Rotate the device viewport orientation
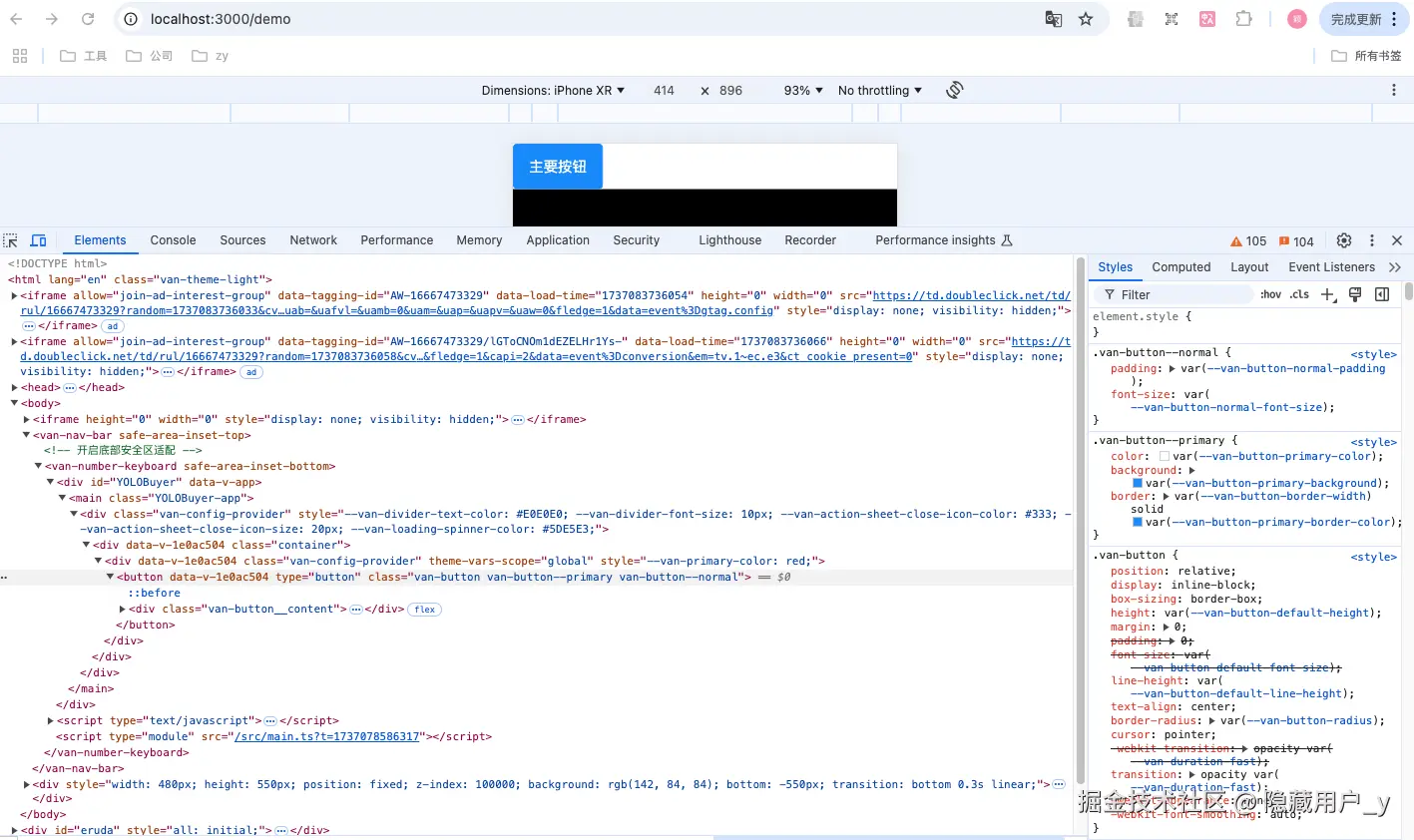Image resolution: width=1414 pixels, height=840 pixels. (955, 90)
